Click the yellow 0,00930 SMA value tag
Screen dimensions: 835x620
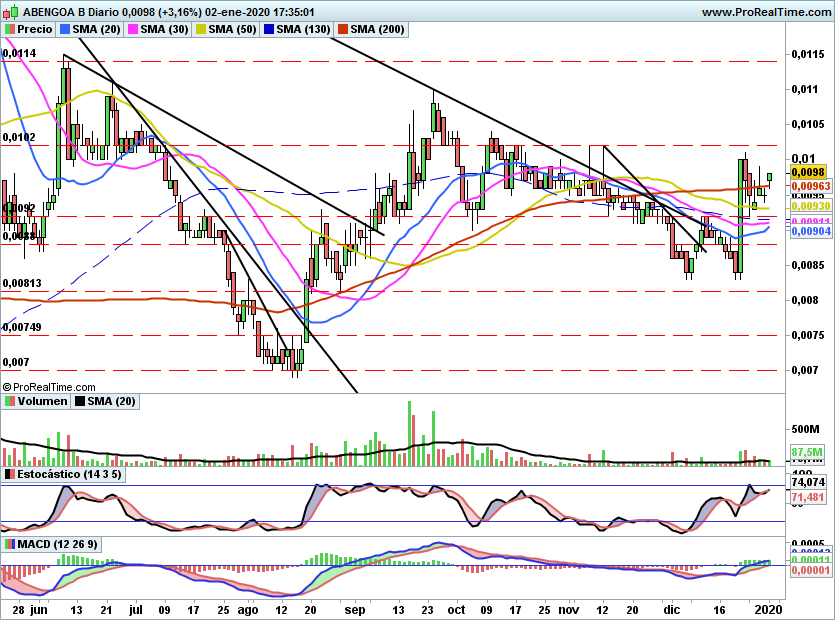pos(811,206)
